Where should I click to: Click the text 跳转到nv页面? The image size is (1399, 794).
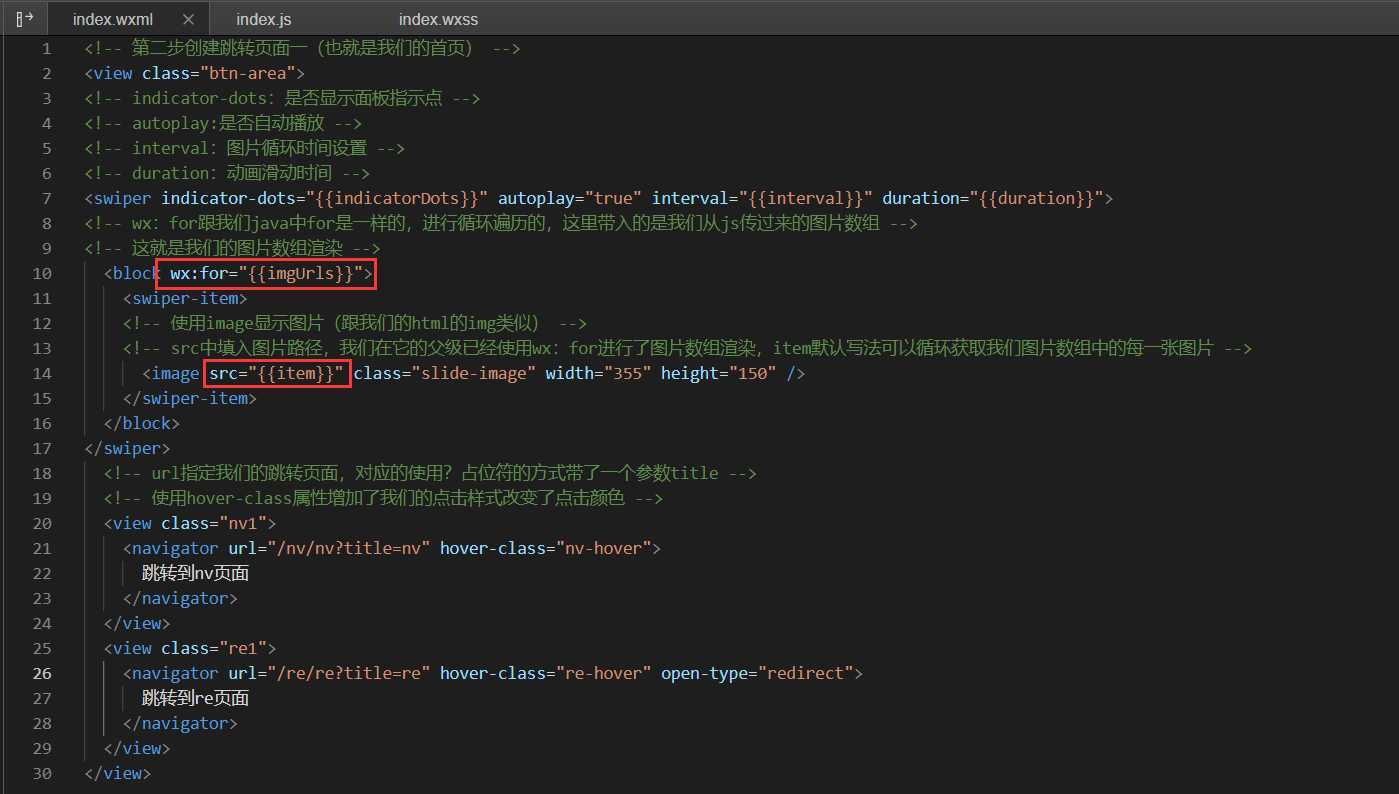[195, 573]
